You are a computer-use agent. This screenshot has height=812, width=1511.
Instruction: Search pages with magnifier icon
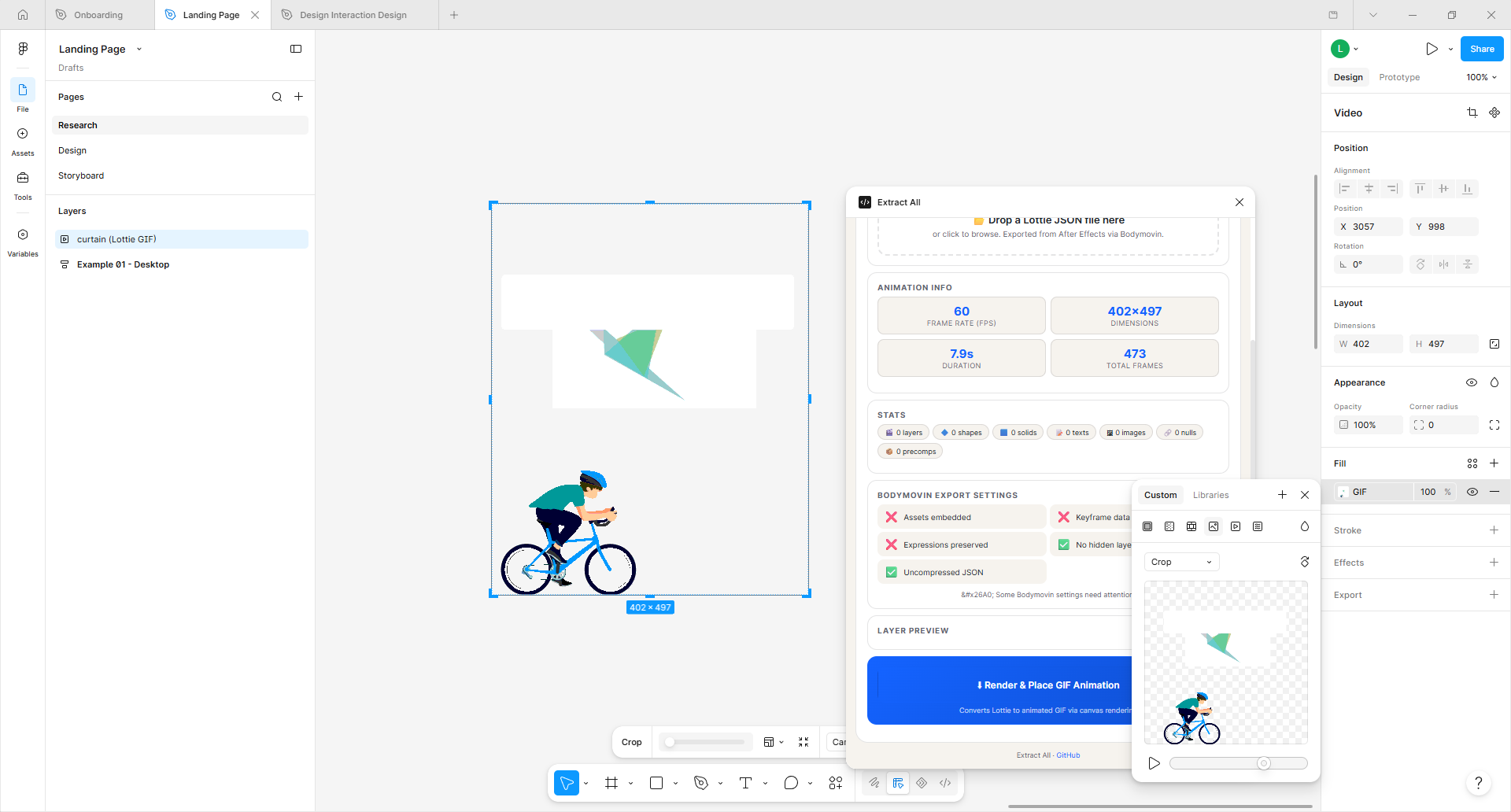coord(277,97)
